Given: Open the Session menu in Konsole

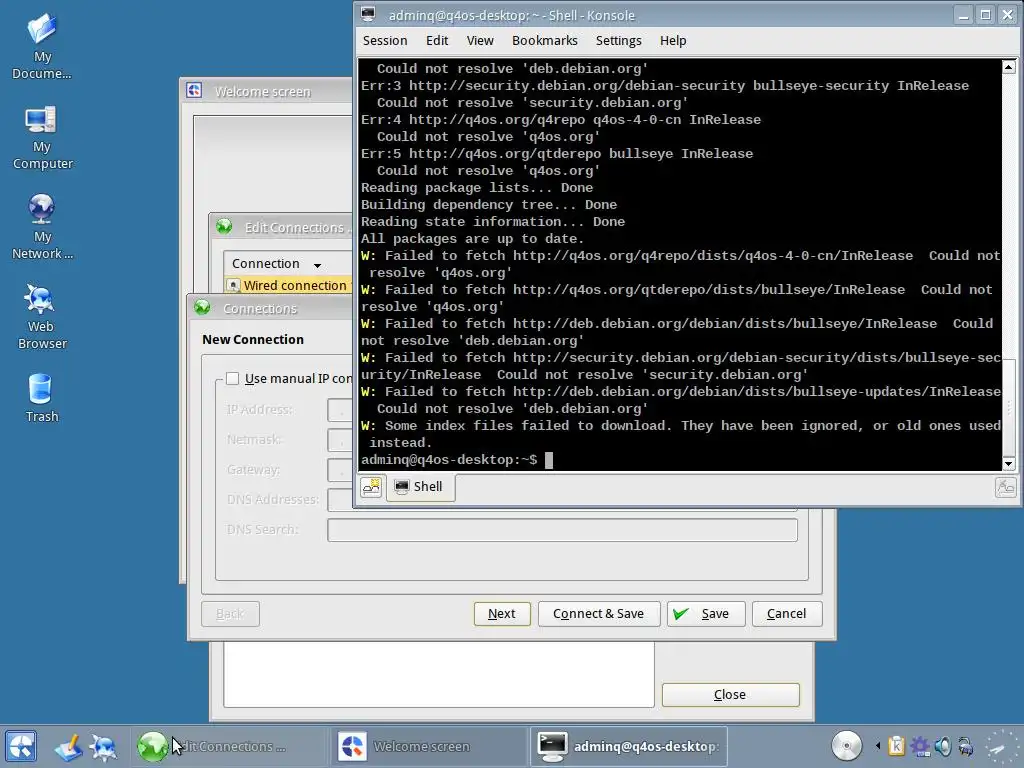Looking at the screenshot, I should (385, 40).
